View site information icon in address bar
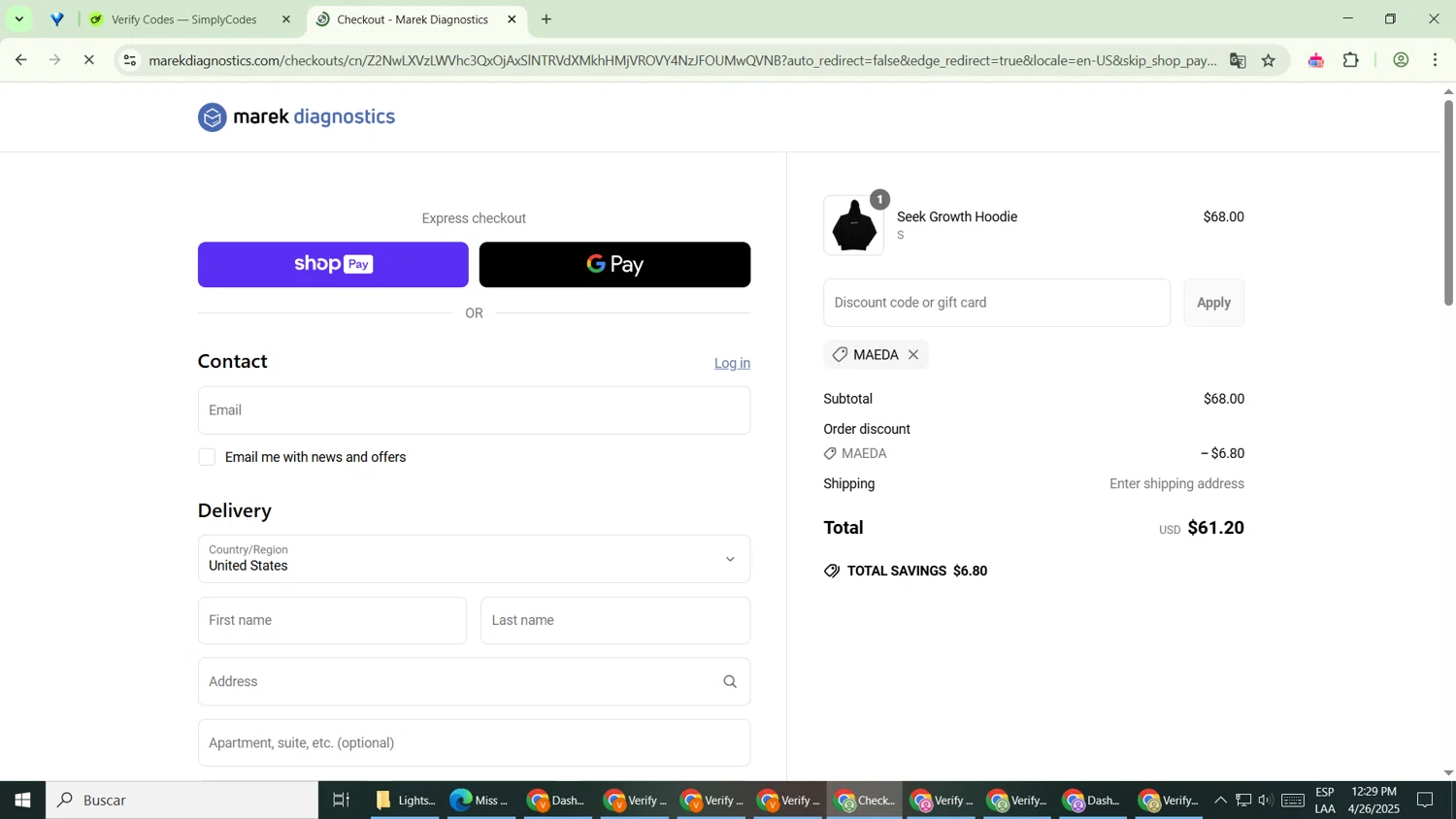Screen dimensions: 1456x819 129,60
